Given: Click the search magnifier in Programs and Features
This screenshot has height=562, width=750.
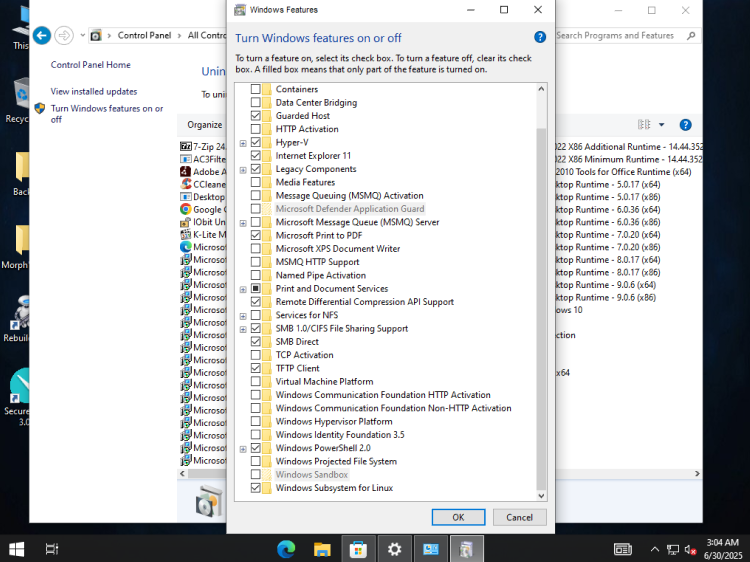Looking at the screenshot, I should (691, 35).
